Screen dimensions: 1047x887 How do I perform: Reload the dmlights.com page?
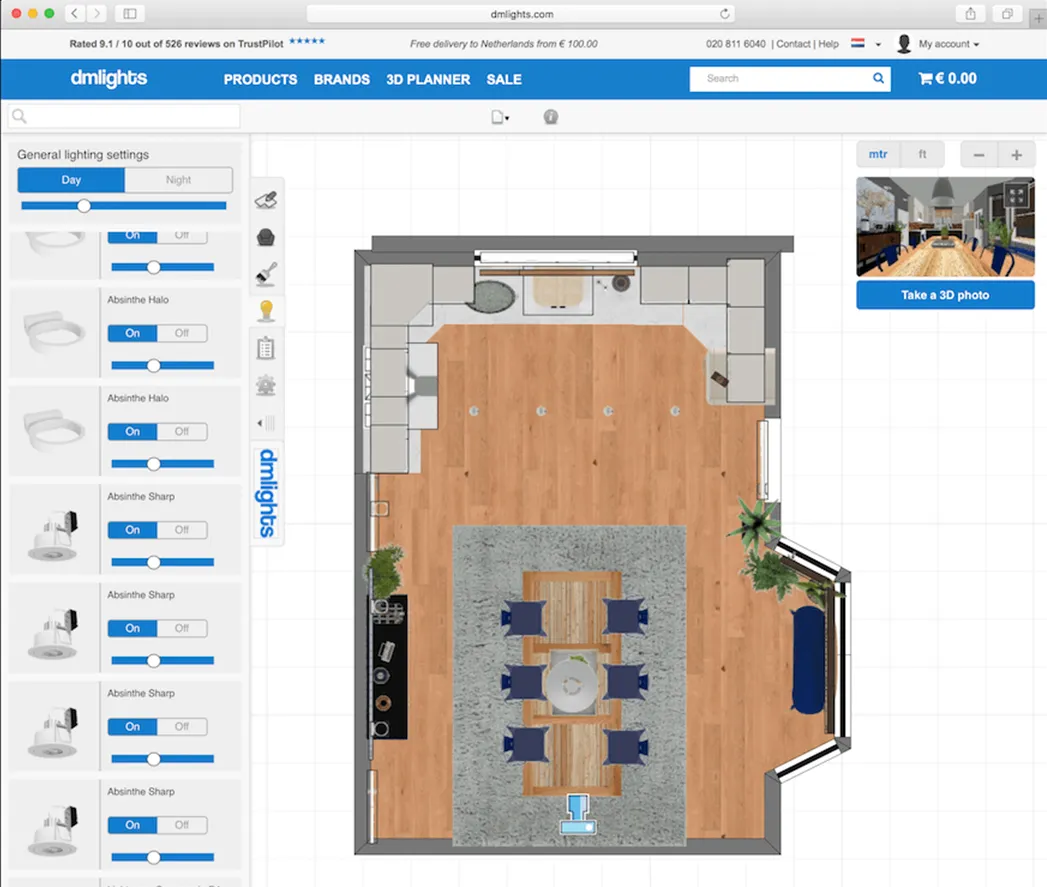click(x=724, y=14)
